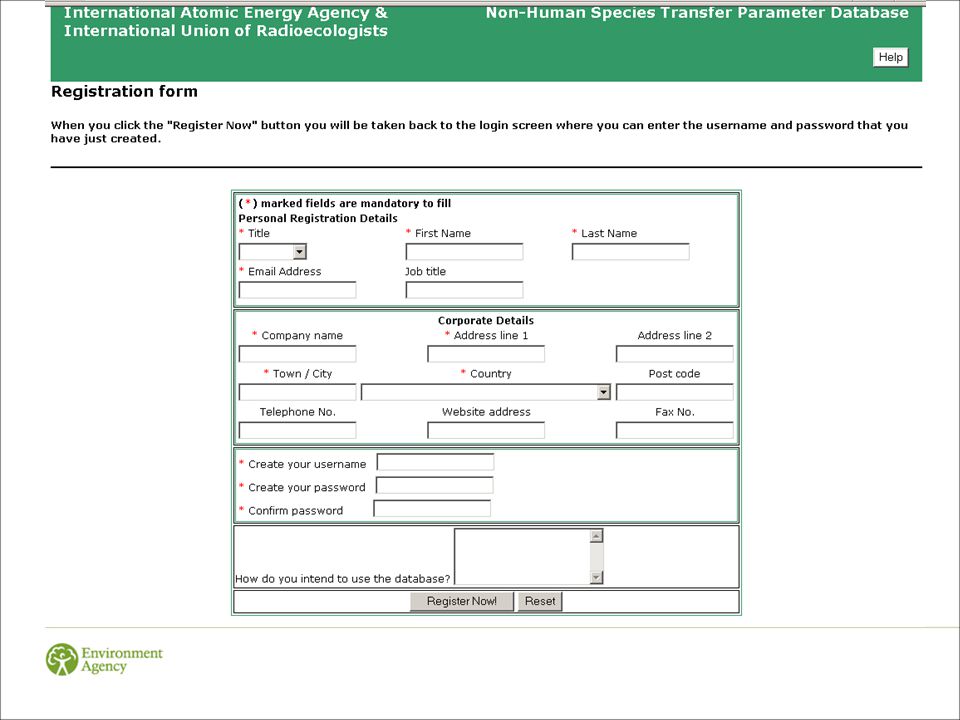Click the Create your password field
This screenshot has height=720, width=960.
coord(434,486)
